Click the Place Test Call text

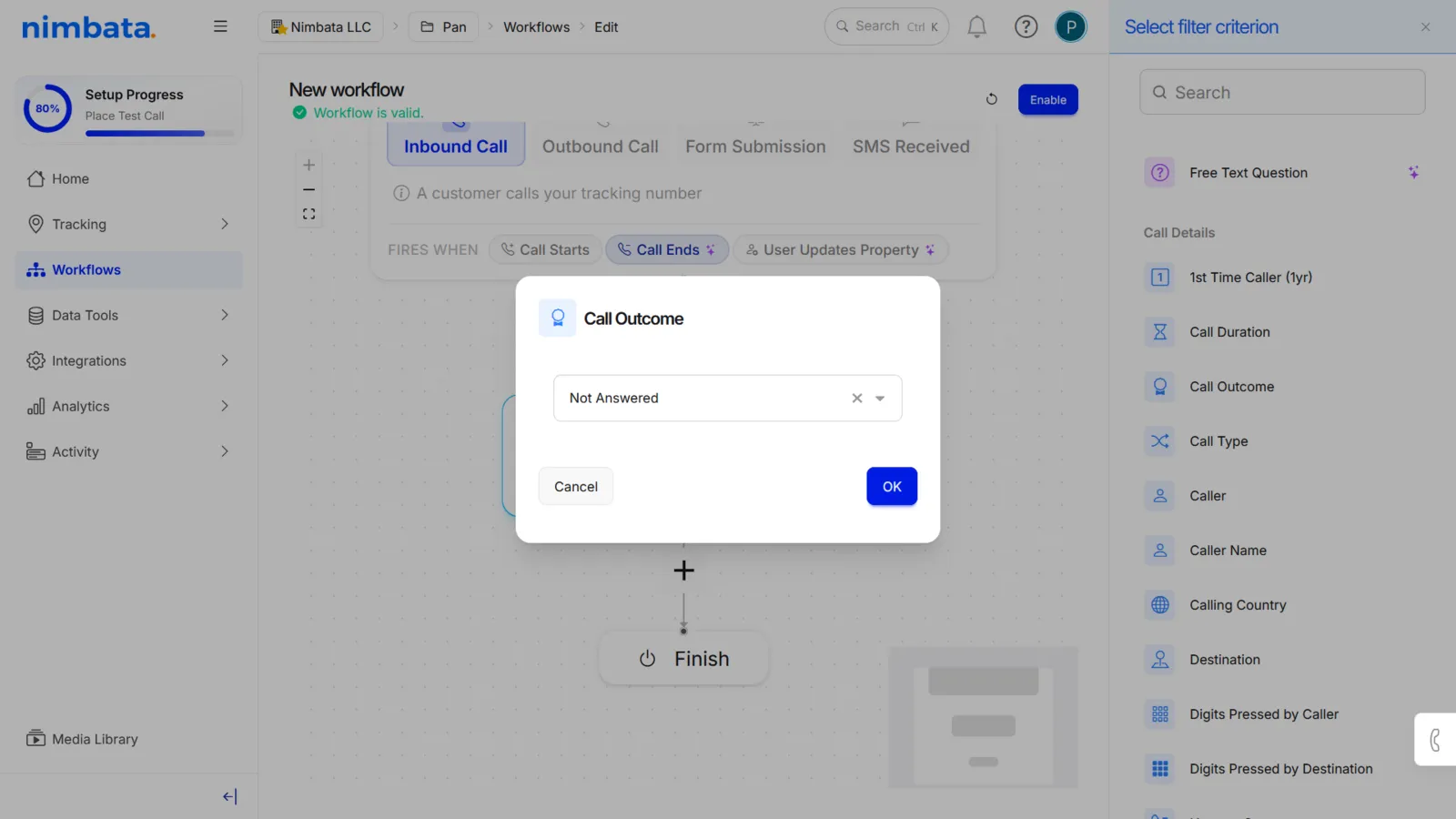pyautogui.click(x=125, y=116)
